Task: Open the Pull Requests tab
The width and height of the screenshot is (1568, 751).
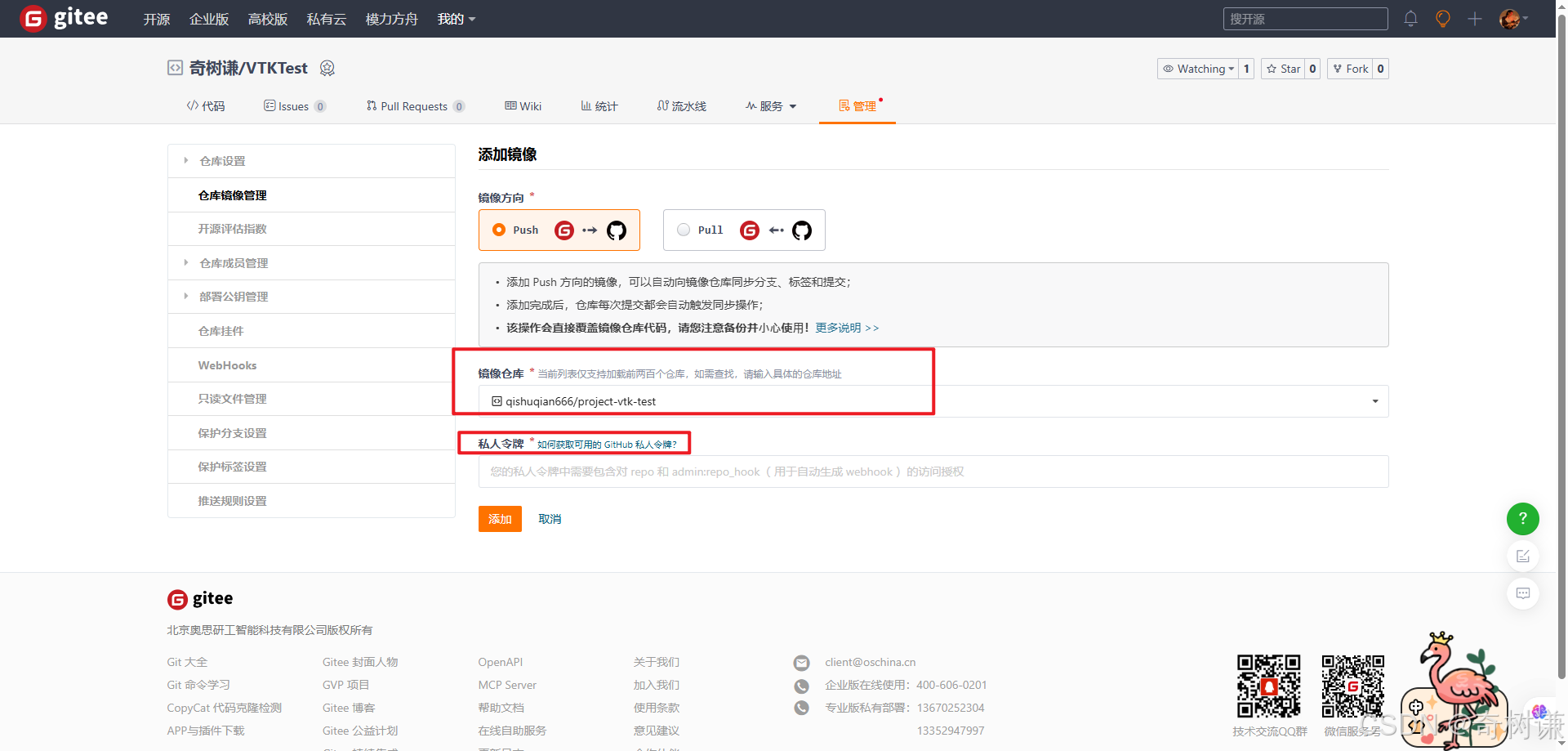Action: [416, 106]
